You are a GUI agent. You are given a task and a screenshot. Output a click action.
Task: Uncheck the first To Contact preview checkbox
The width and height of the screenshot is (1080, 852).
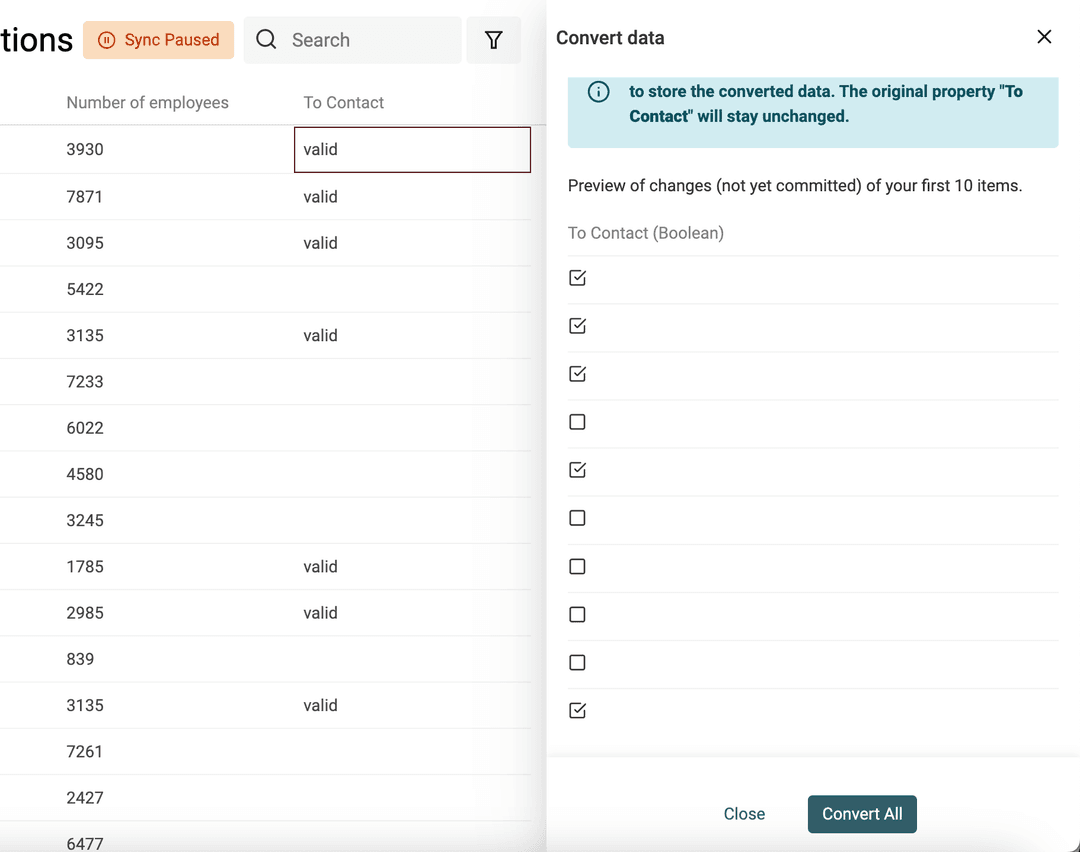coord(577,277)
